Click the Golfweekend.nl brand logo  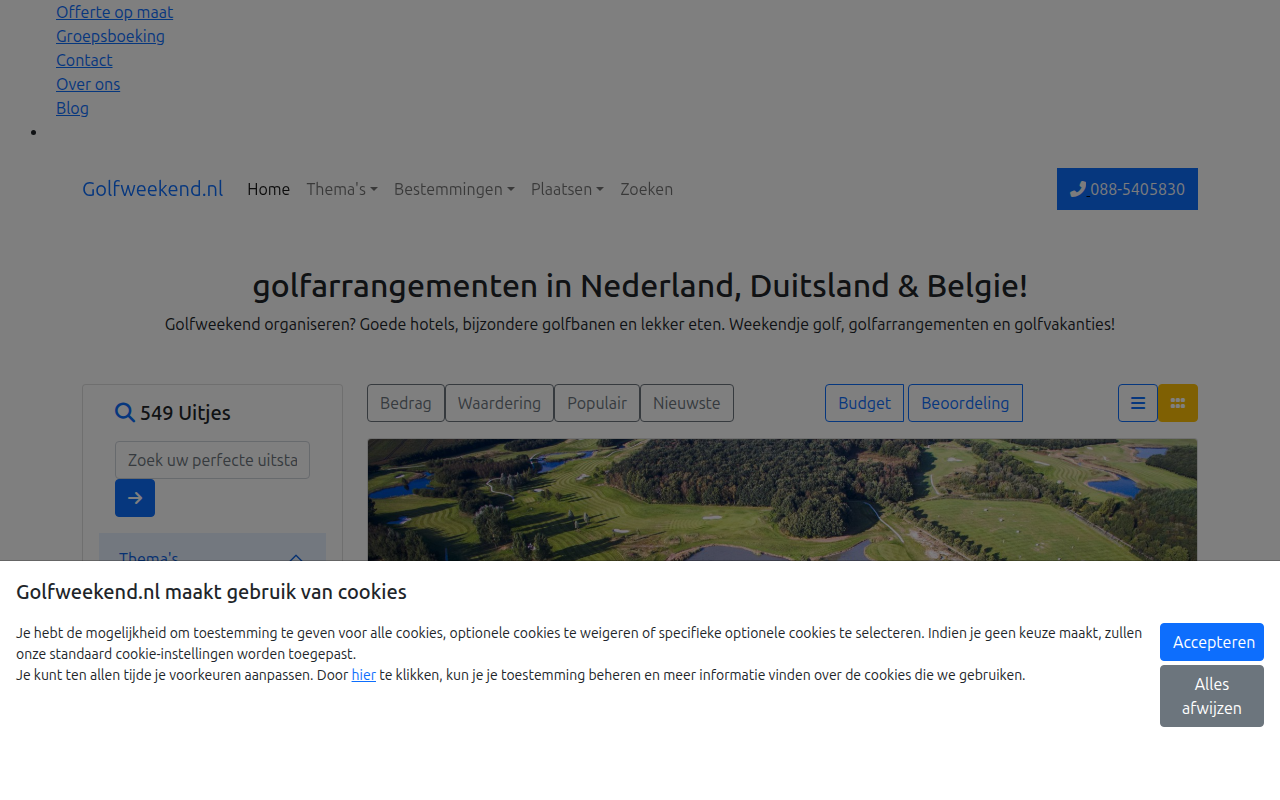152,189
